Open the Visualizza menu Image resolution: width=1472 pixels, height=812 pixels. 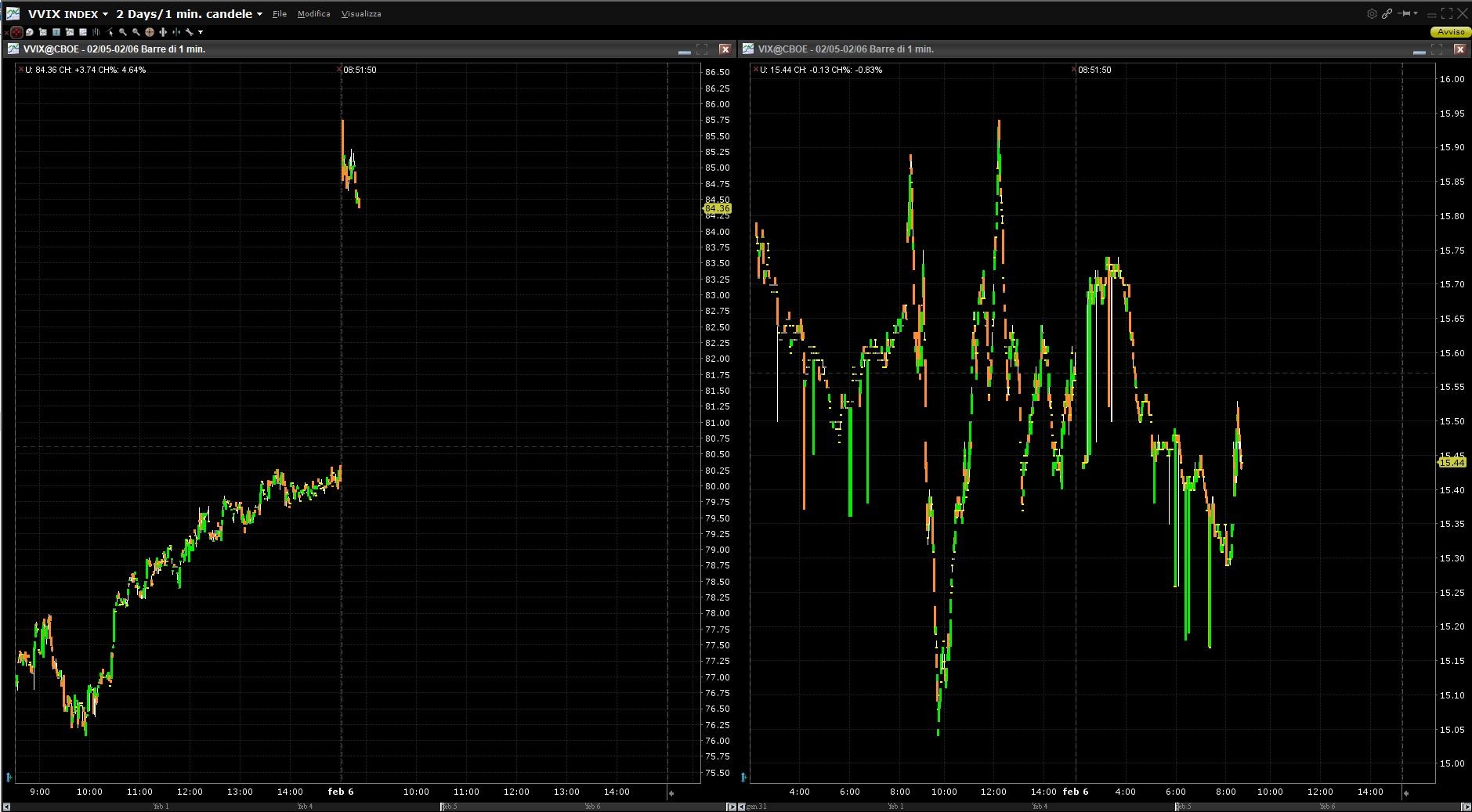(361, 14)
